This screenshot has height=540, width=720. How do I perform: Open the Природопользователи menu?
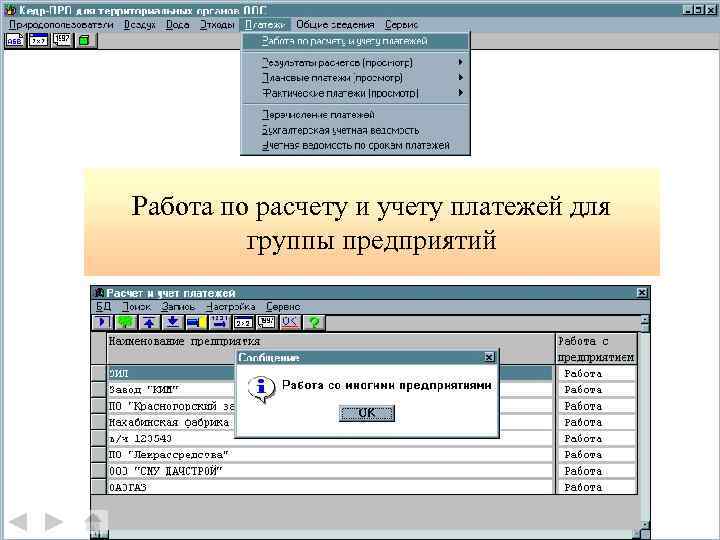(x=61, y=25)
